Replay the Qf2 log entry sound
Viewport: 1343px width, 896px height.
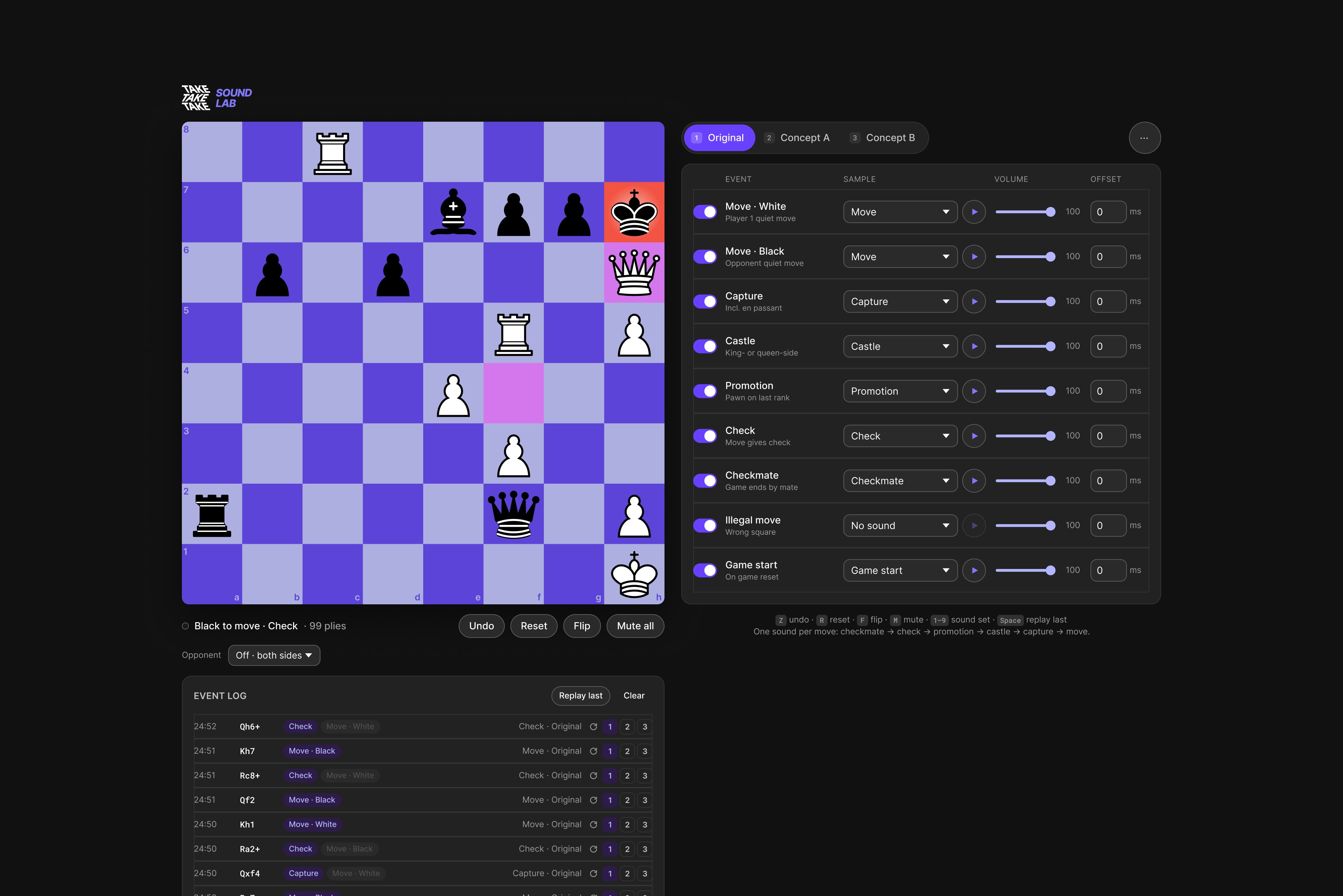593,800
